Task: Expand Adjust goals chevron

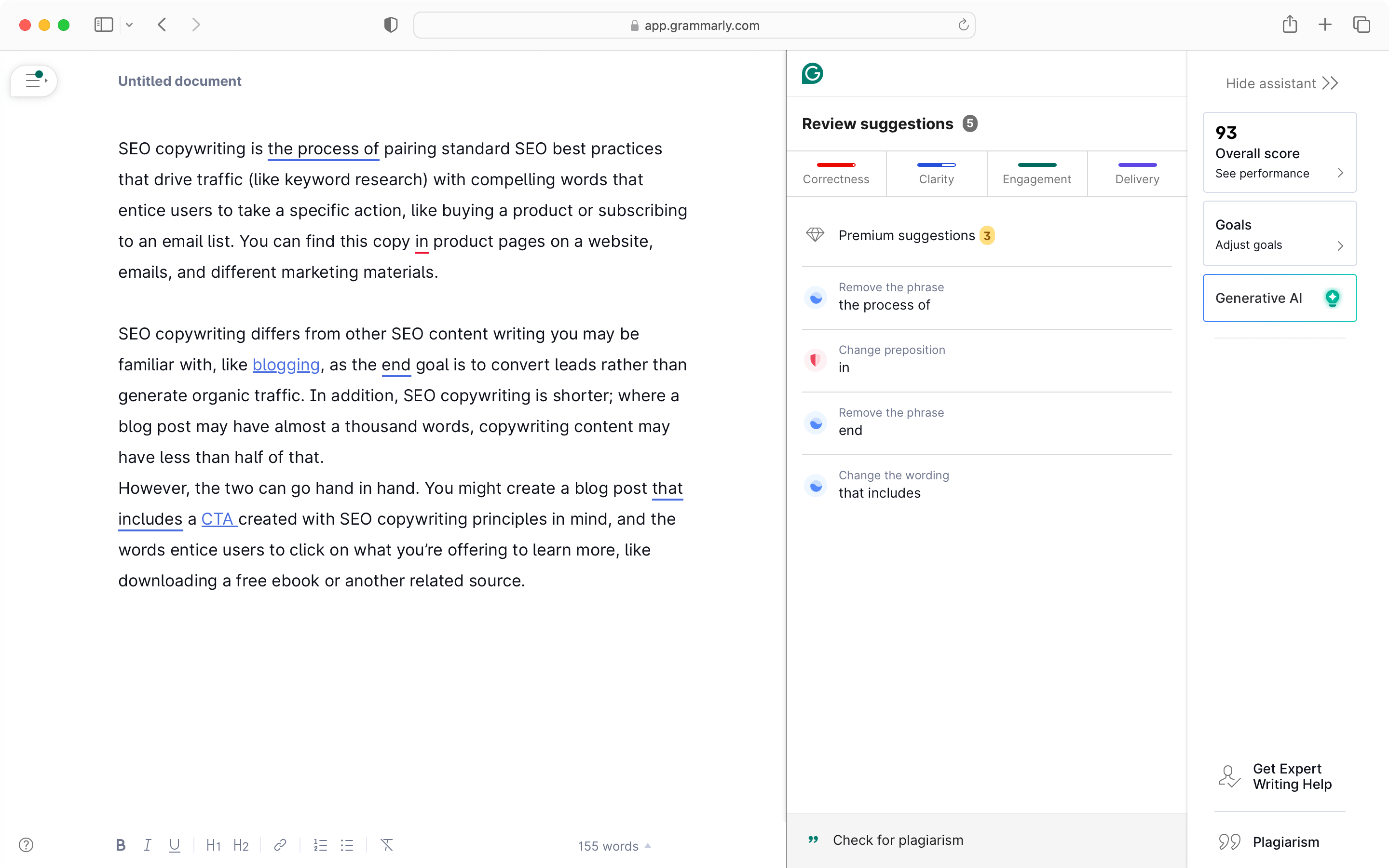Action: pyautogui.click(x=1340, y=246)
